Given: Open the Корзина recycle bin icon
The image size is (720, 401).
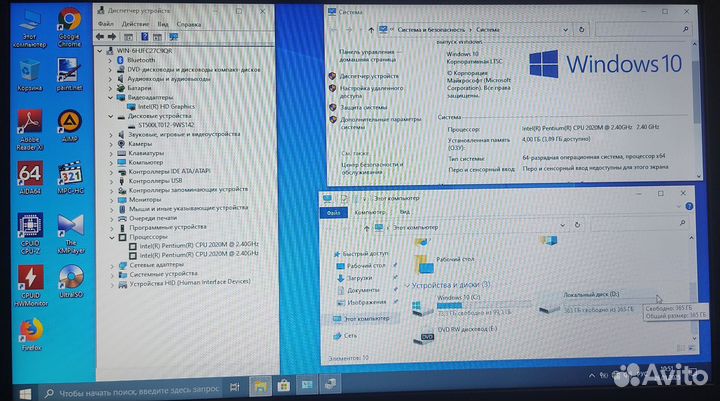Looking at the screenshot, I should point(30,73).
